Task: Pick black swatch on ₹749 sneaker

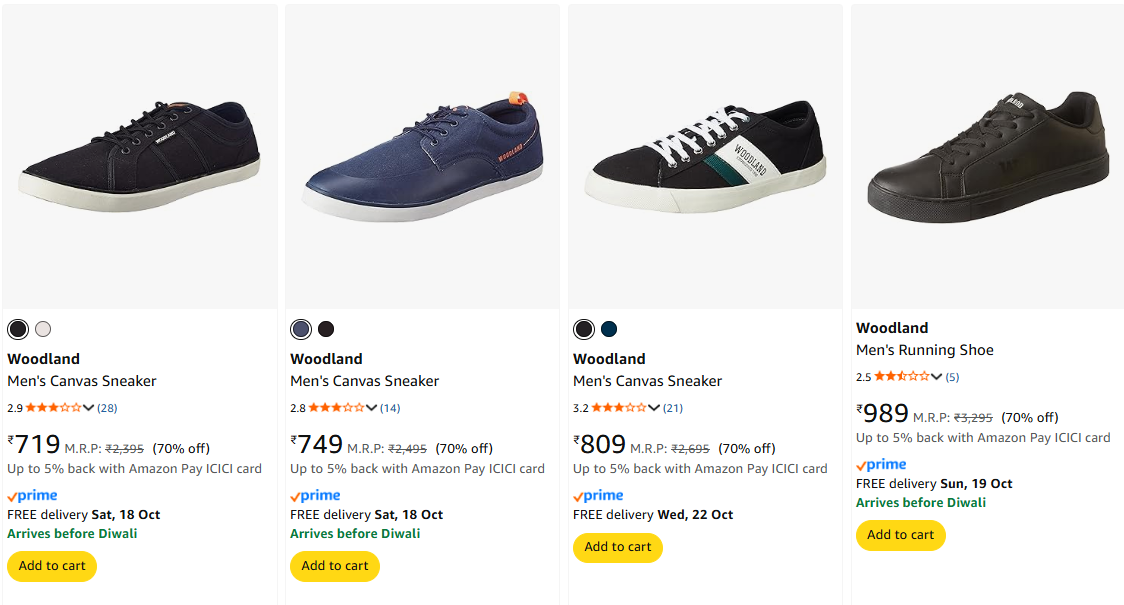Action: pyautogui.click(x=326, y=329)
